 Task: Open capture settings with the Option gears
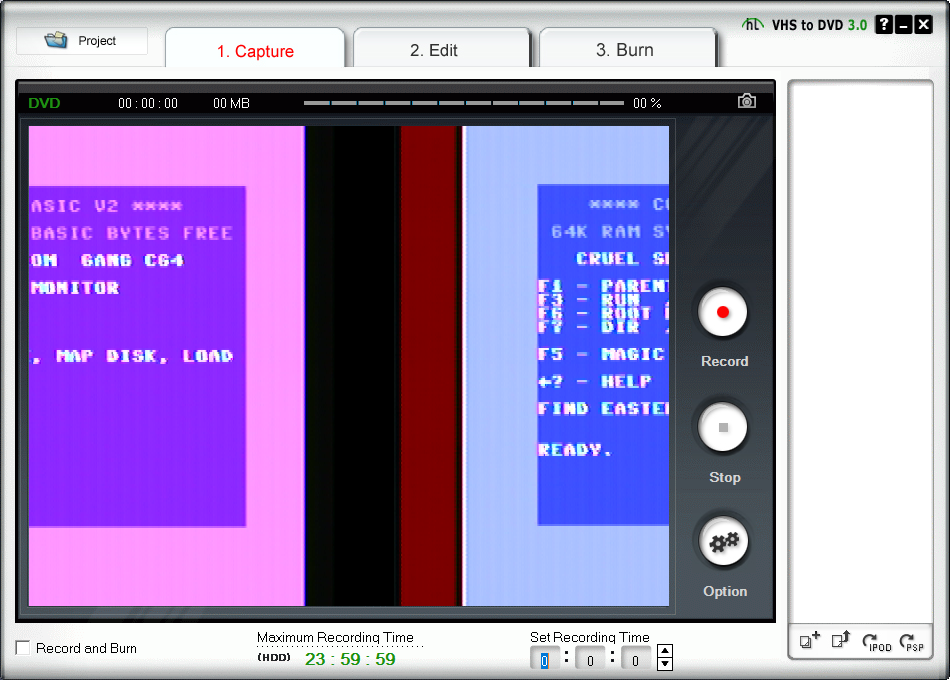point(723,541)
